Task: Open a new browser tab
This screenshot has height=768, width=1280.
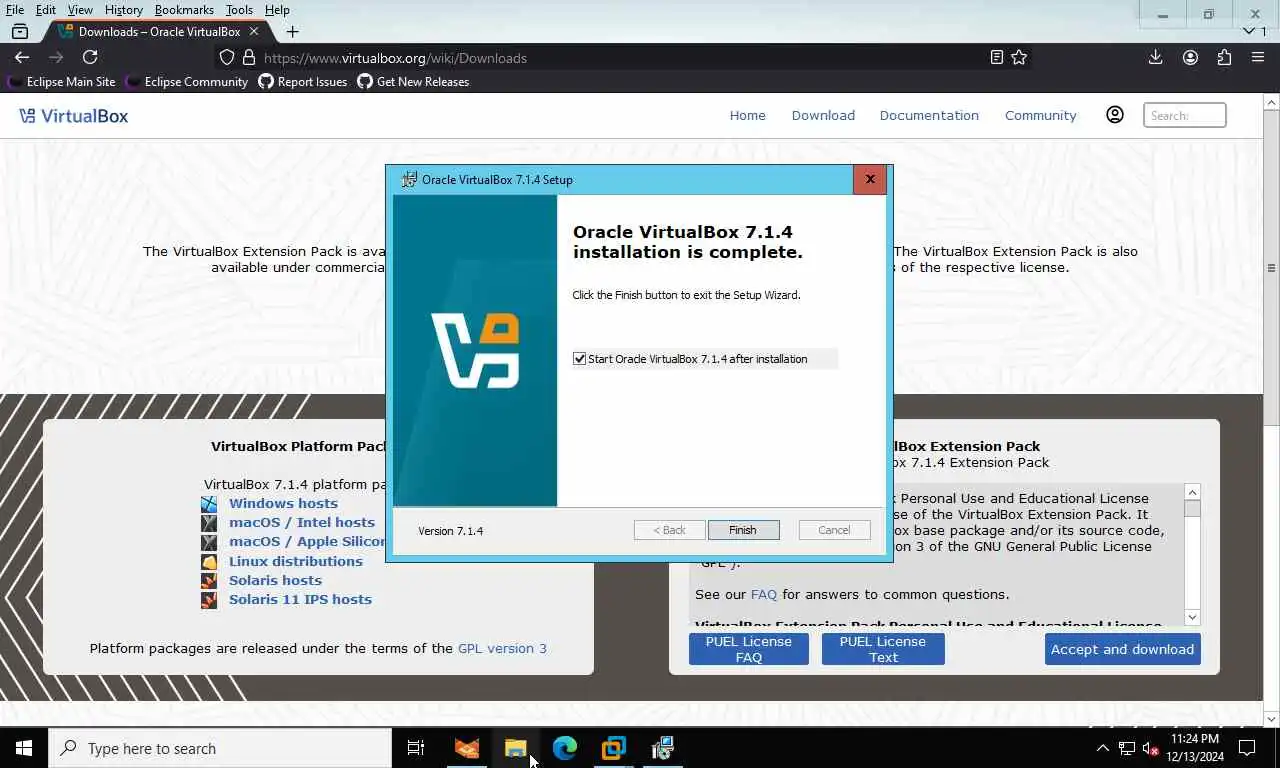Action: click(x=292, y=32)
